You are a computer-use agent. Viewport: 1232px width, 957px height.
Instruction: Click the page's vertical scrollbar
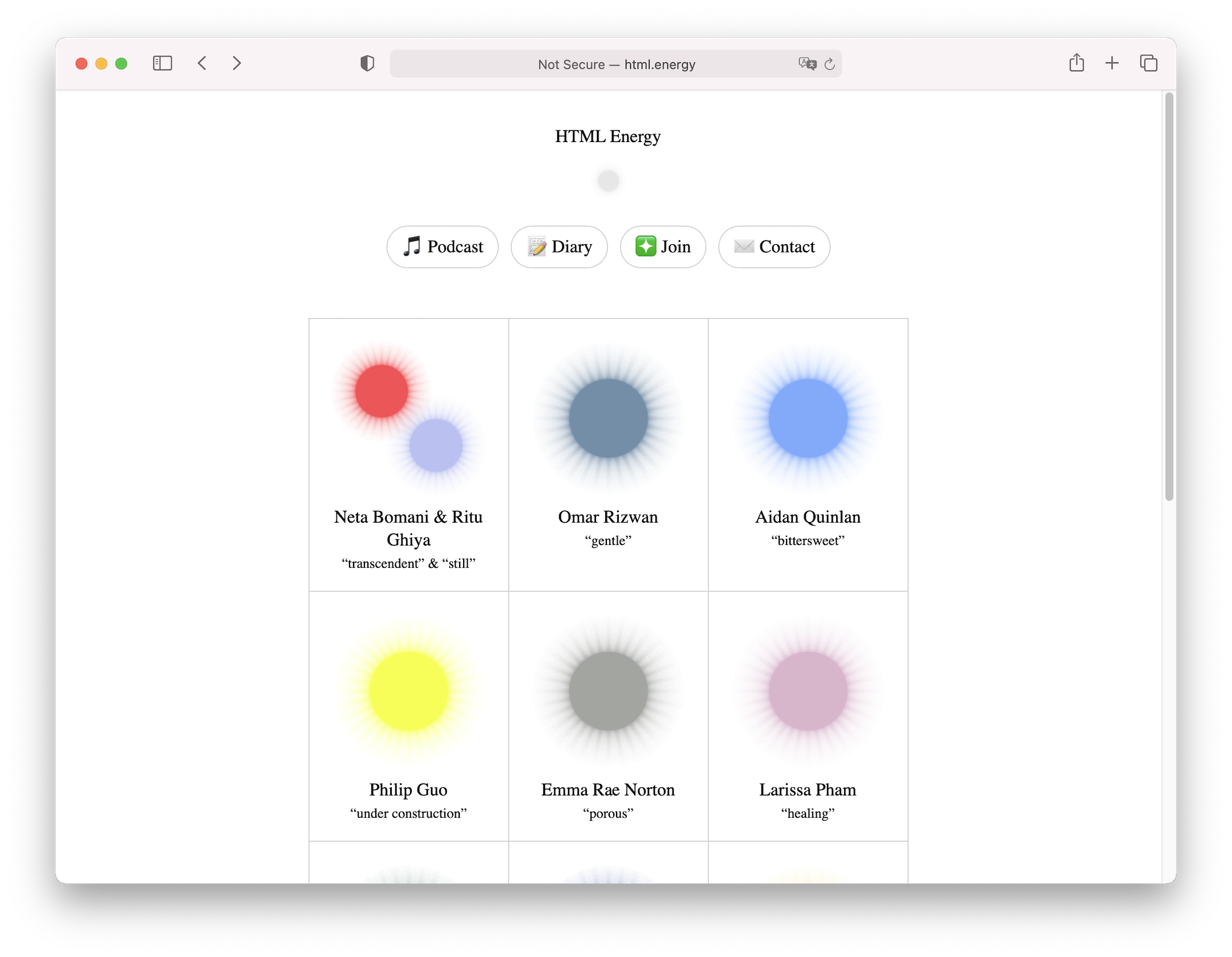click(1169, 297)
